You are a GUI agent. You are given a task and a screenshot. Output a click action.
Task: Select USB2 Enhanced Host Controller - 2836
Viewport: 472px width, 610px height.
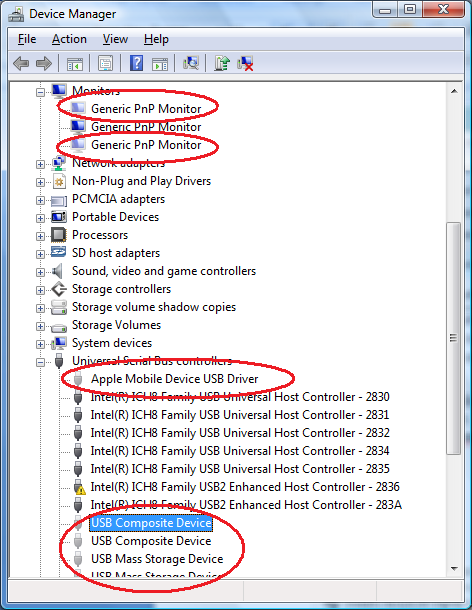click(245, 487)
